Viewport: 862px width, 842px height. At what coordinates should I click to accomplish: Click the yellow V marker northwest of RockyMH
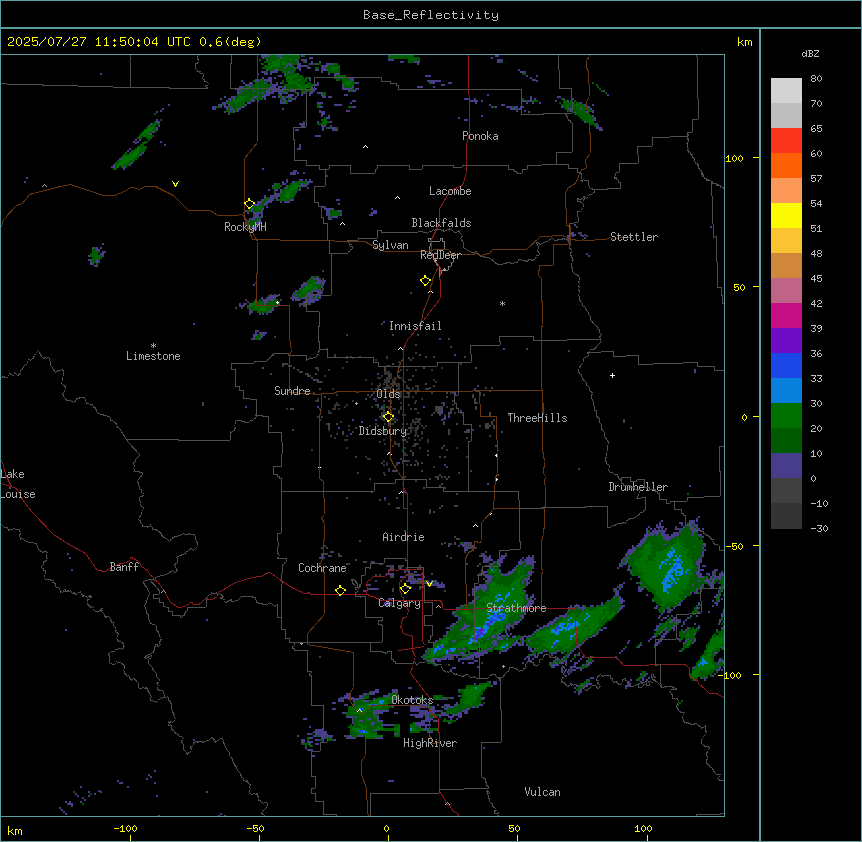[175, 184]
